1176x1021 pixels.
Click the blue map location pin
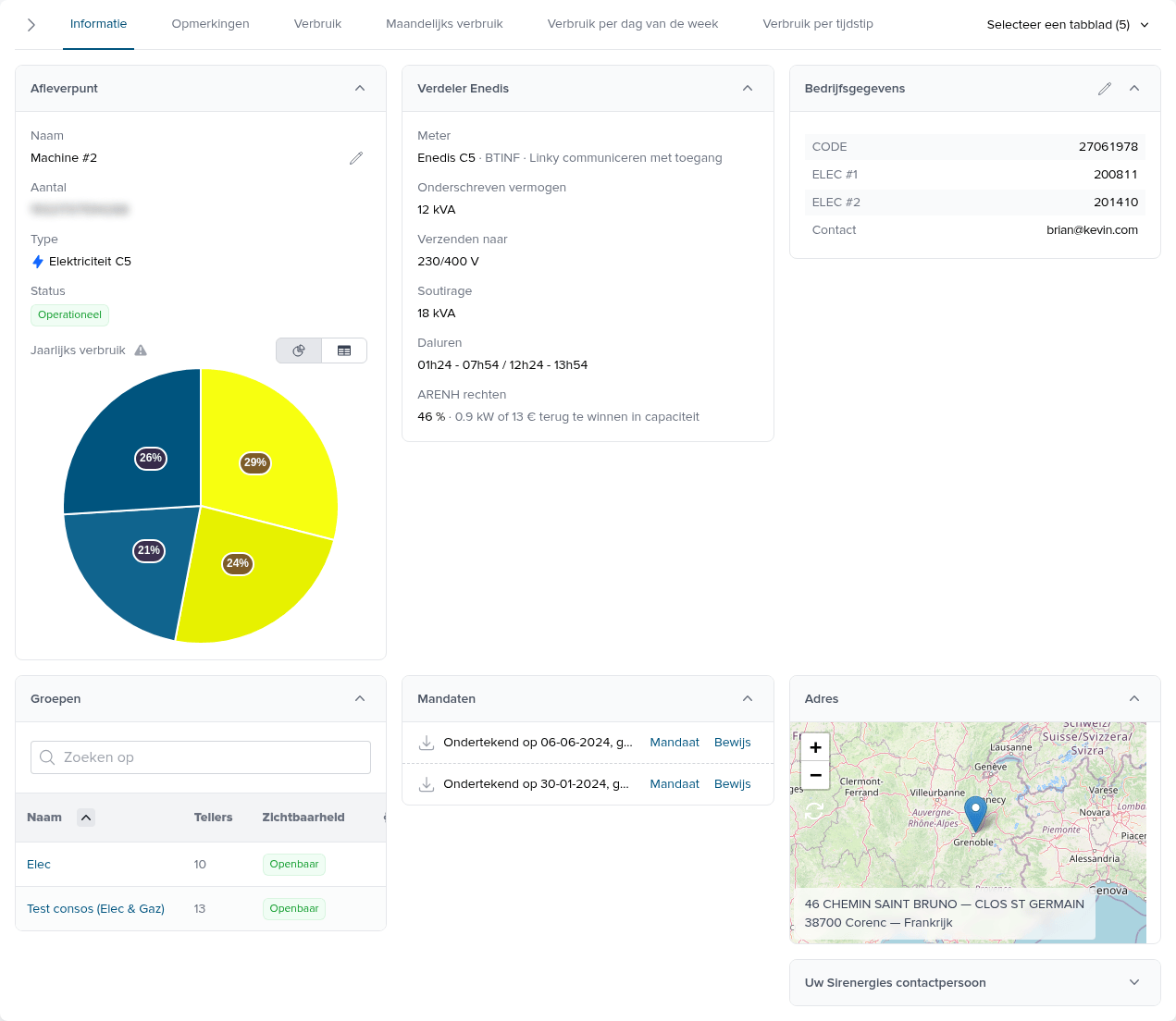point(975,813)
